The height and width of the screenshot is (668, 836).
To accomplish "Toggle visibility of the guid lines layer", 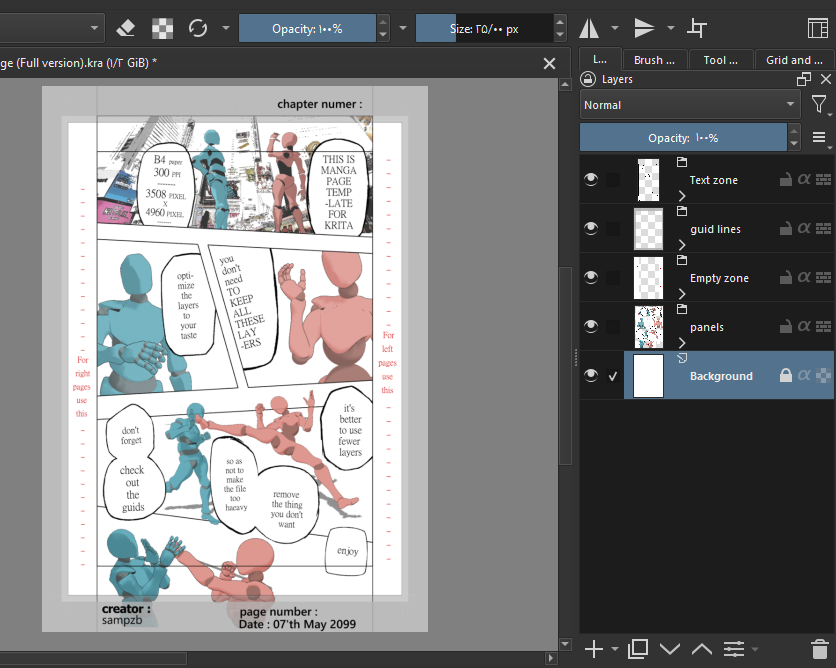I will pyautogui.click(x=591, y=229).
